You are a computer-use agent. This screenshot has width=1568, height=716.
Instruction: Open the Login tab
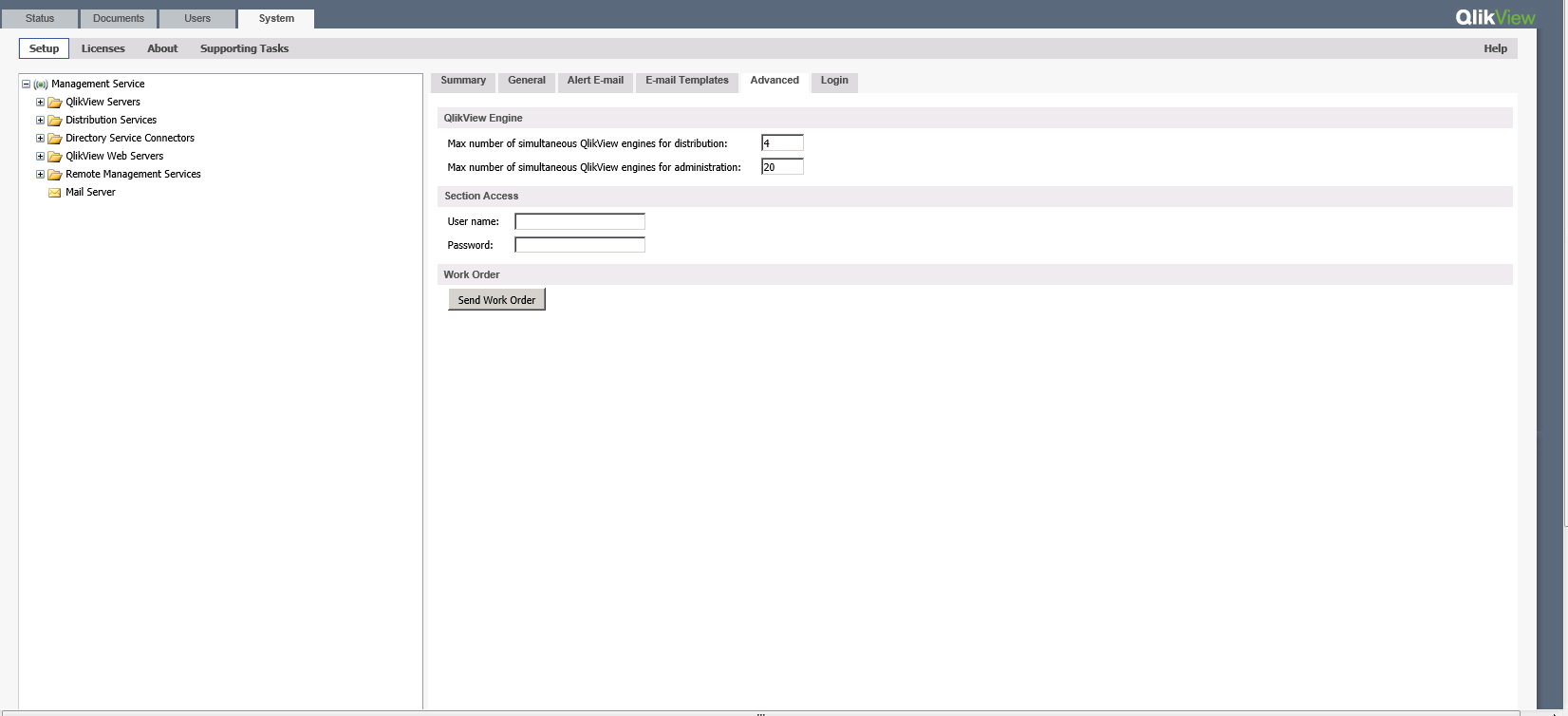(x=834, y=82)
